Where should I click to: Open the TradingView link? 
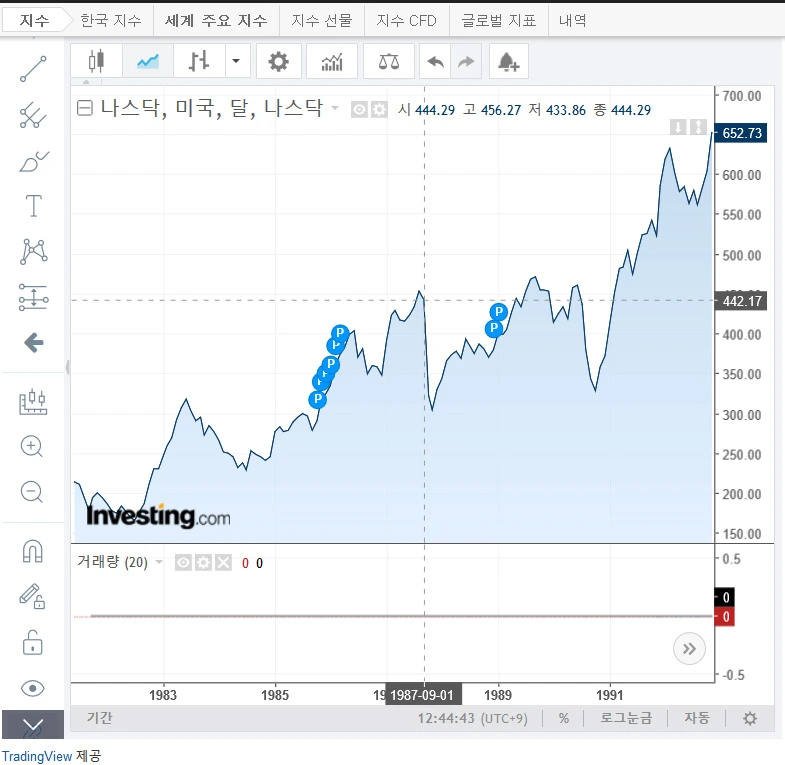pos(37,756)
